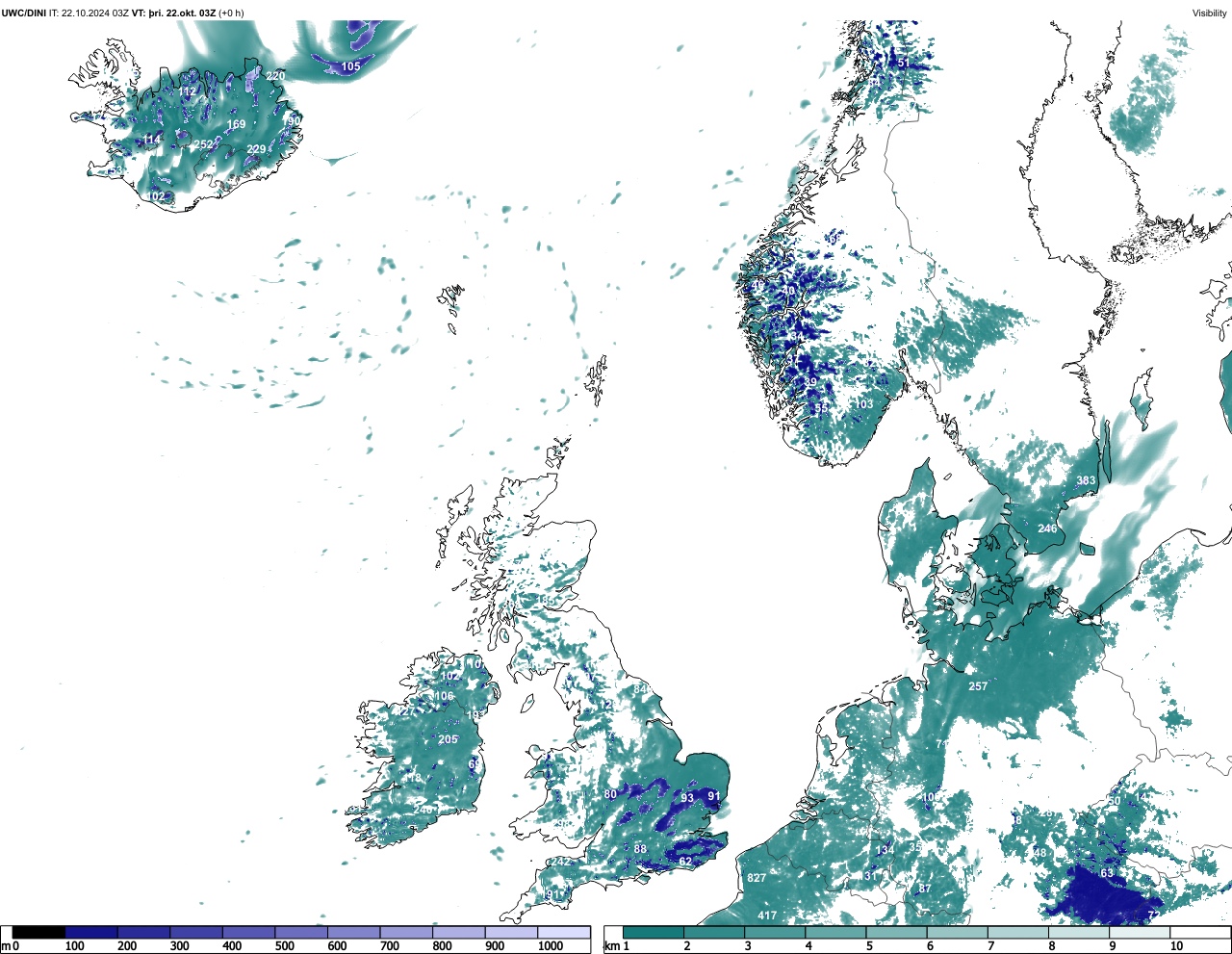Click the 700–800 m lavender swatch
The height and width of the screenshot is (954, 1232).
406,933
